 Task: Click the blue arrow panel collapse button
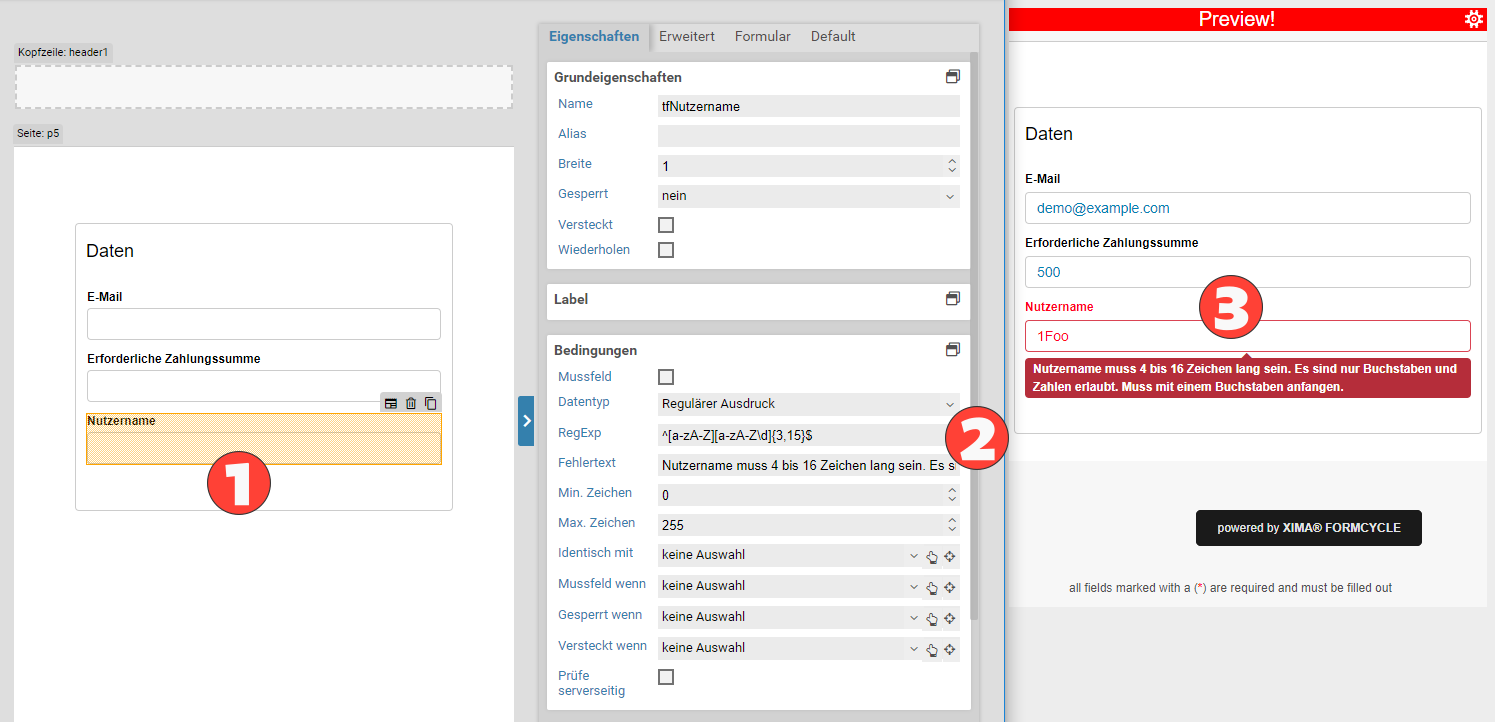coord(526,421)
